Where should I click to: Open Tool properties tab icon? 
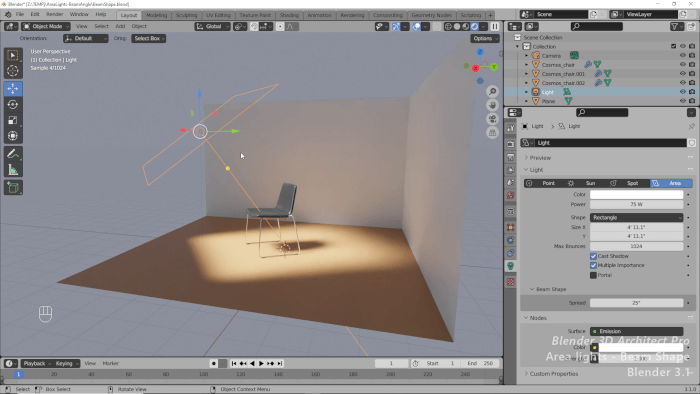click(511, 128)
